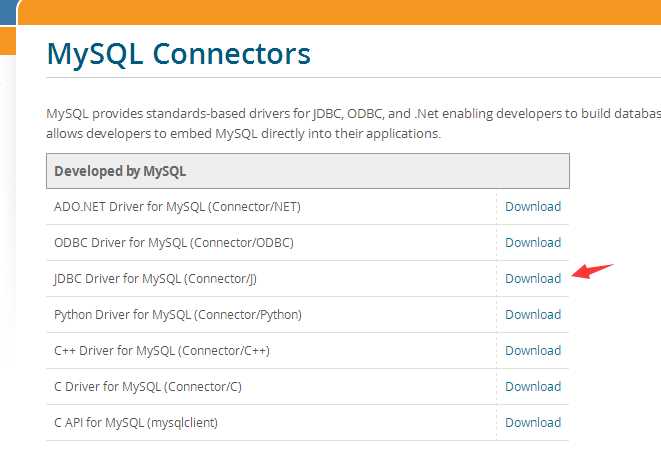Download the Python Driver (Connector/Python)

click(x=533, y=315)
